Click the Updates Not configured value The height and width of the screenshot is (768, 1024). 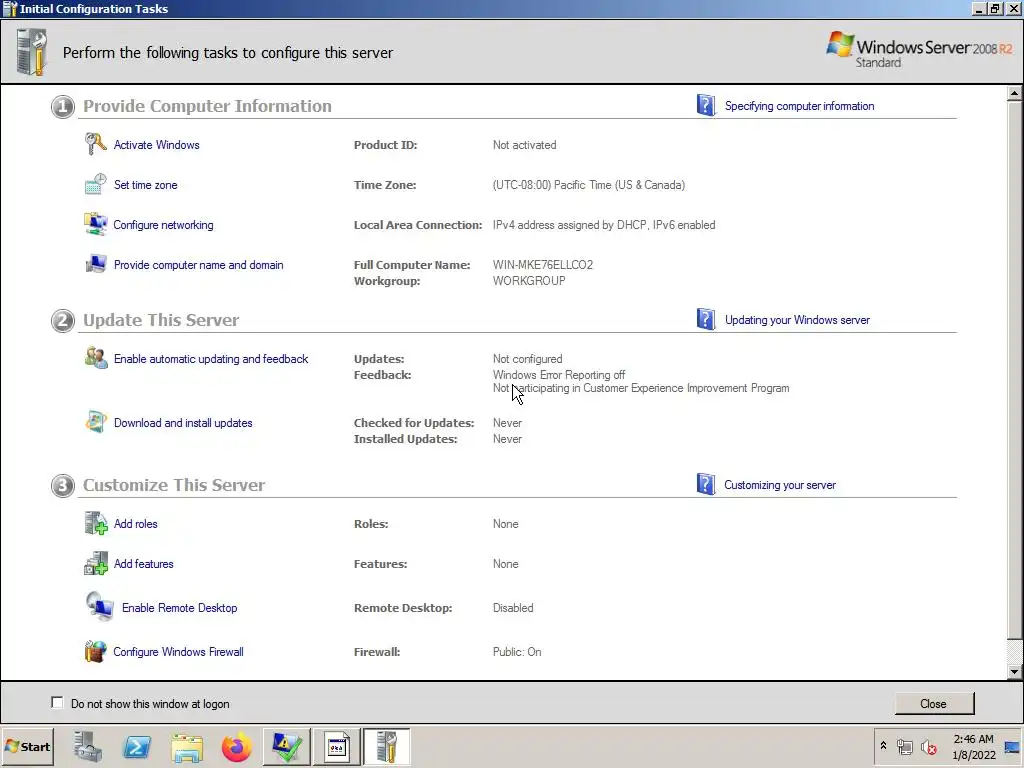(527, 359)
